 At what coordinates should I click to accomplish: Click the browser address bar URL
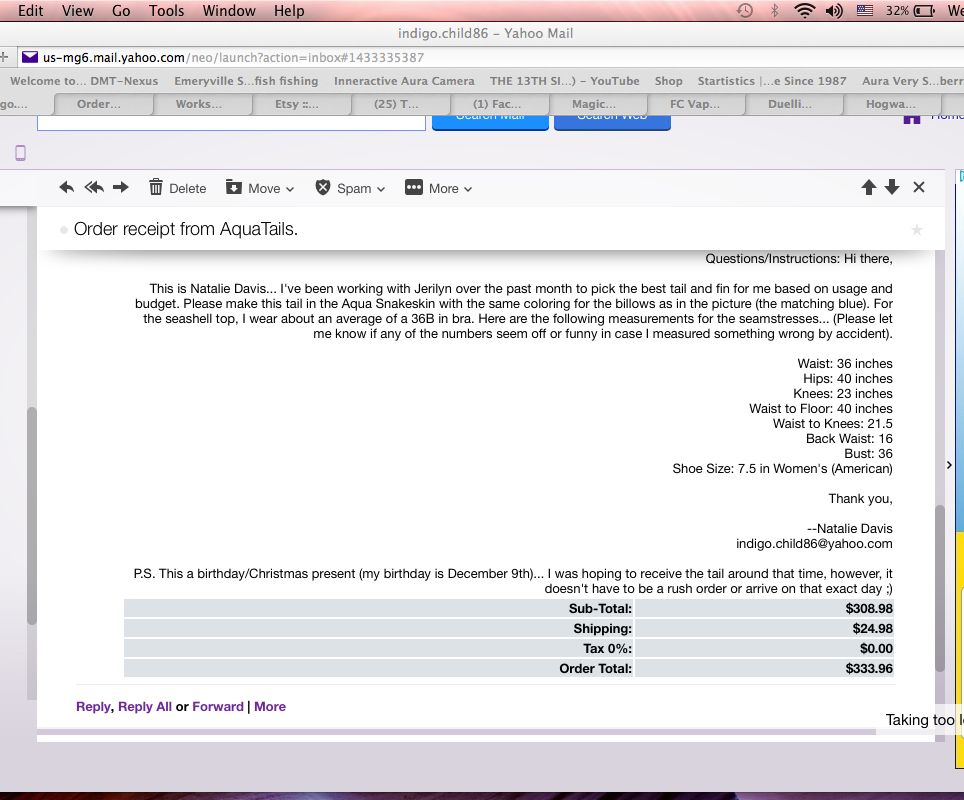point(233,57)
